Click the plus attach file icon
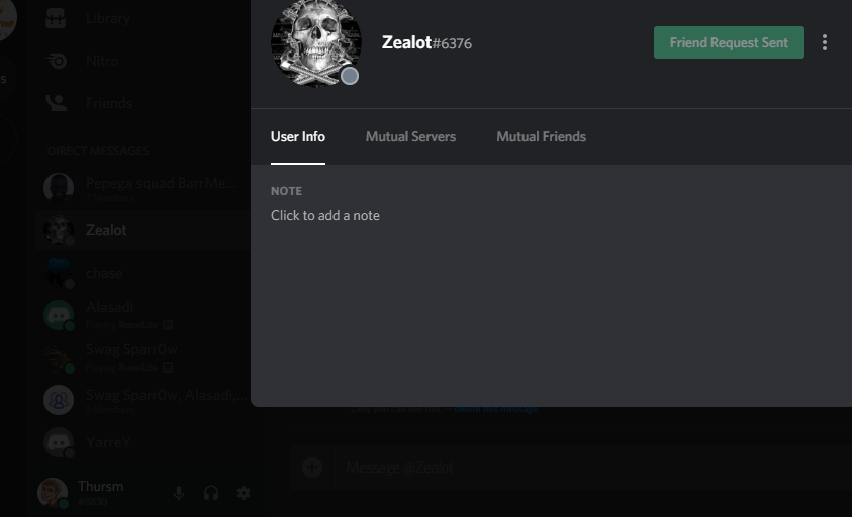 tap(312, 468)
